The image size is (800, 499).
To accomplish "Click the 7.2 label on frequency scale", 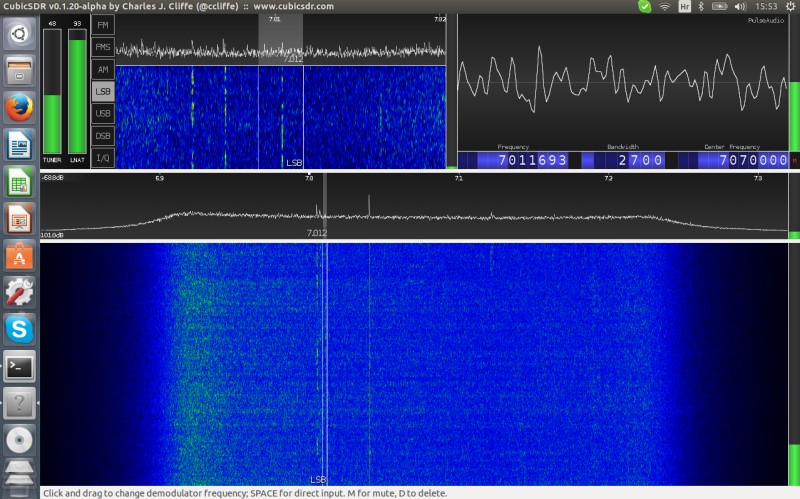I will coord(608,178).
